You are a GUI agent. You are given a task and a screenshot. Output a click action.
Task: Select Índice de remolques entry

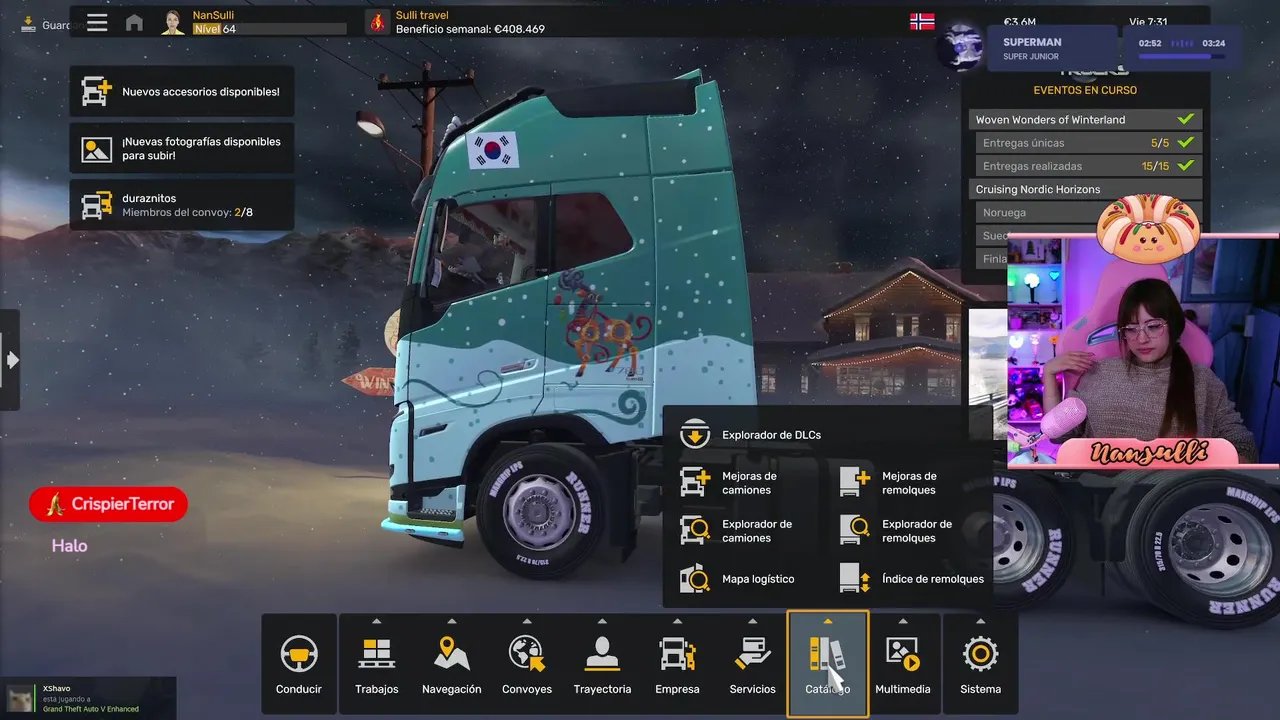(910, 579)
